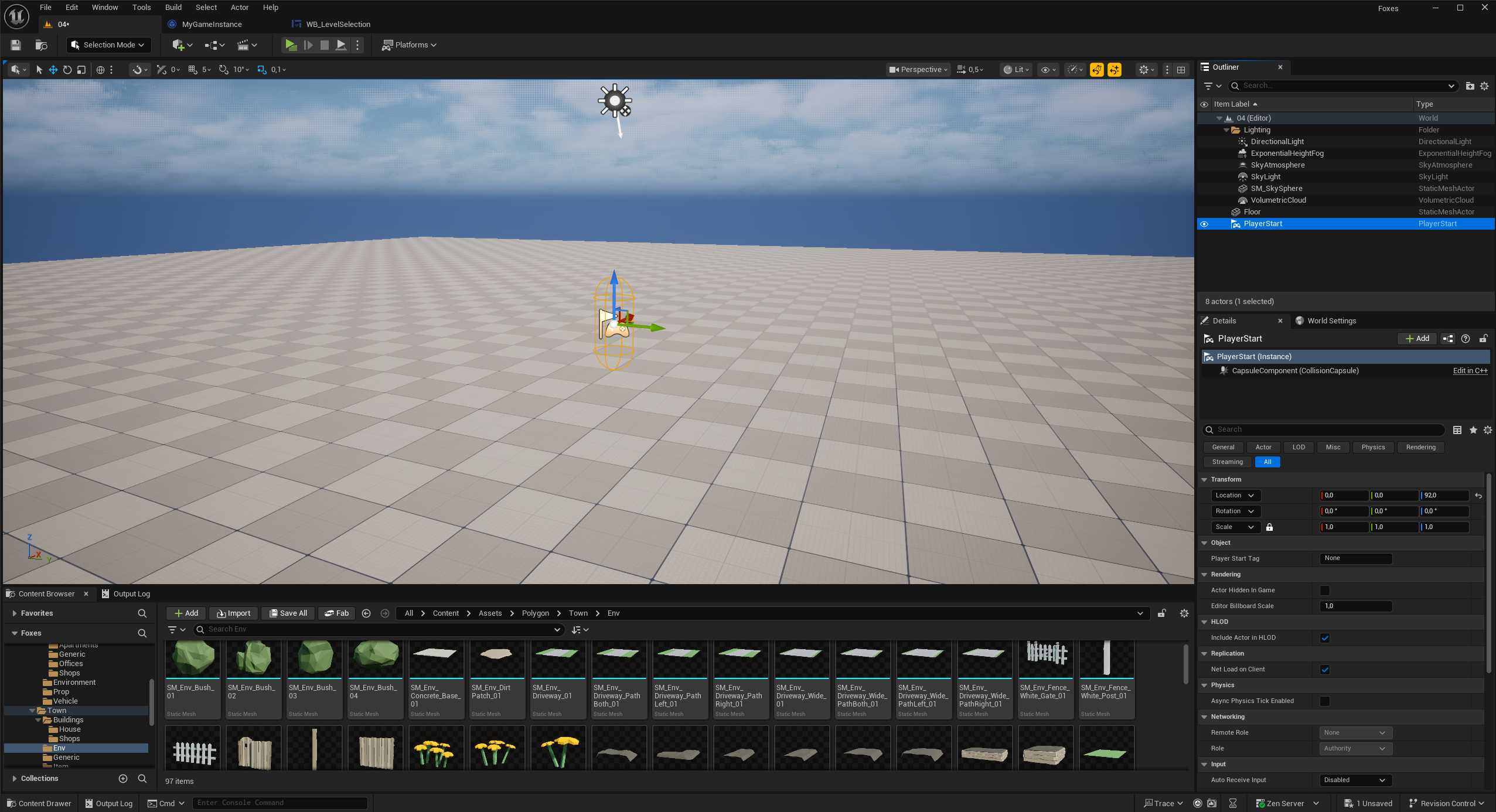The image size is (1496, 812).
Task: Open the Platforms dropdown
Action: pos(409,45)
